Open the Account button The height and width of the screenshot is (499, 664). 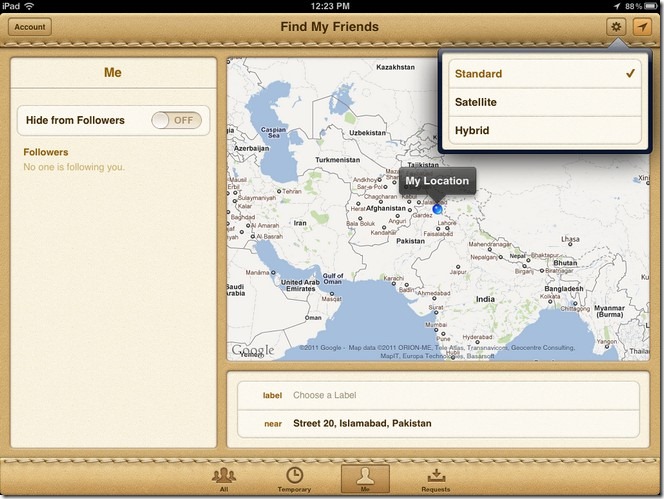(30, 27)
